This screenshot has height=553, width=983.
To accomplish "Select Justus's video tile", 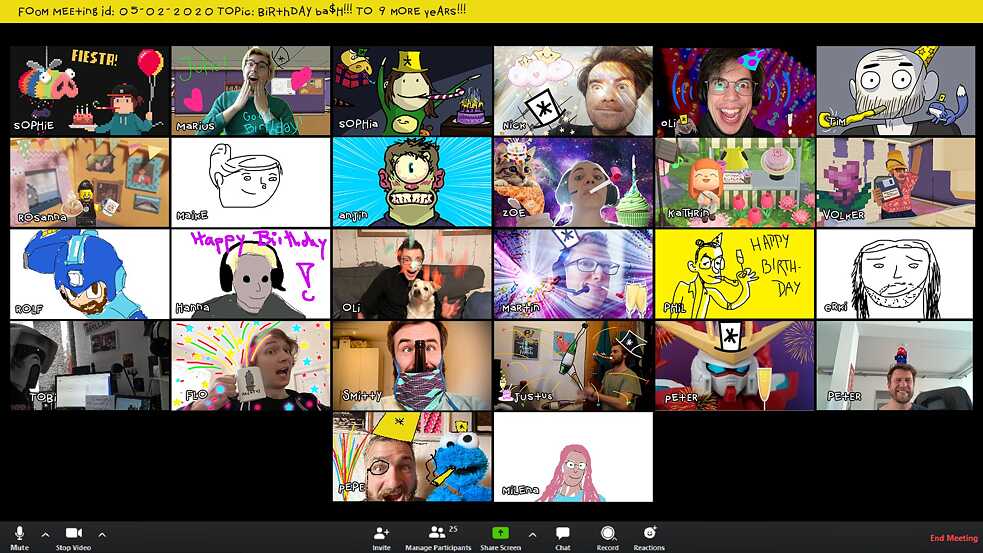I will pyautogui.click(x=573, y=366).
